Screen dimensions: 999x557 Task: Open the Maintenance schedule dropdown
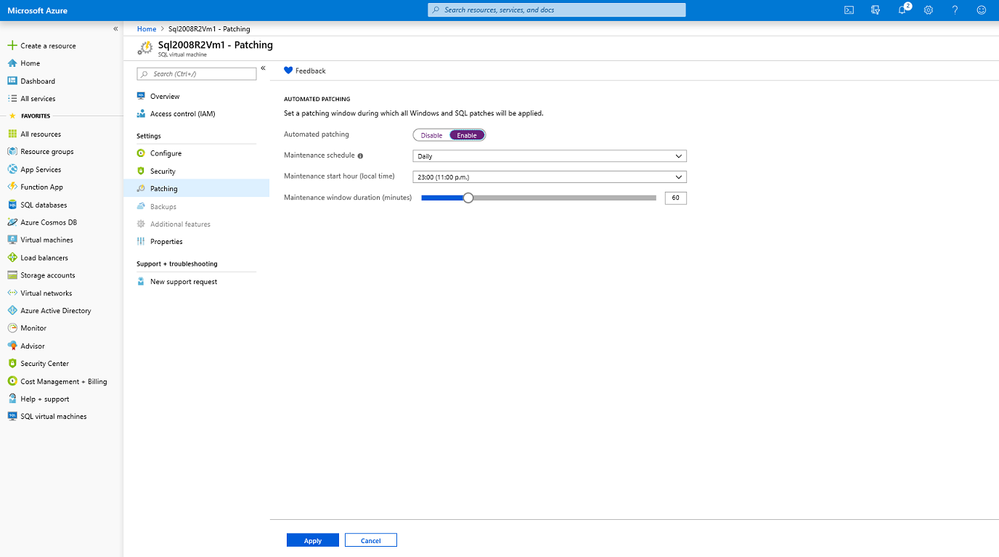(x=549, y=156)
